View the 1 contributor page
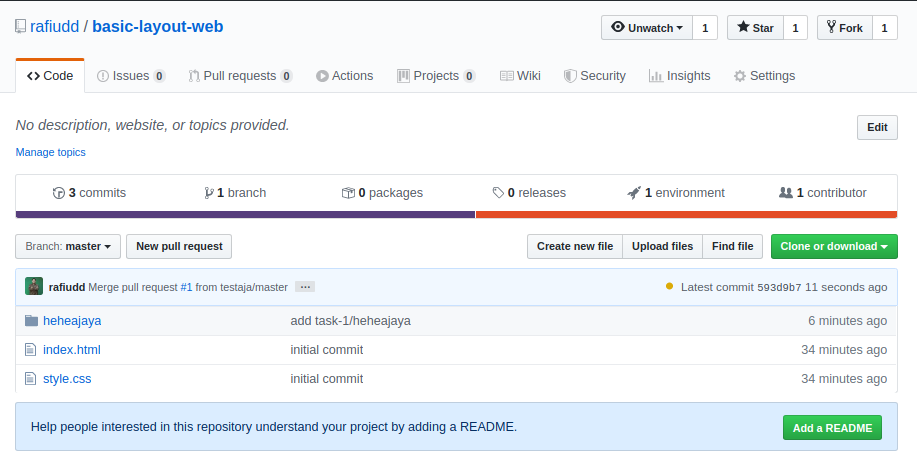 pos(823,193)
